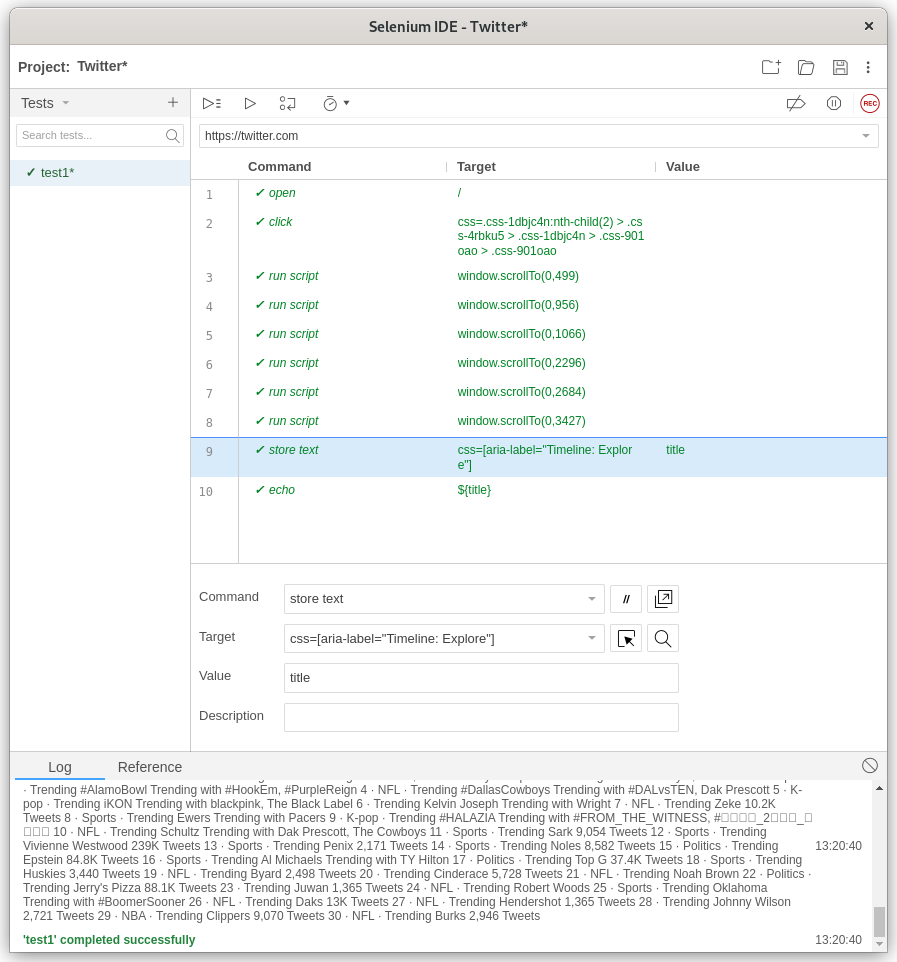897x962 pixels.
Task: Select the click command row
Action: pyautogui.click(x=539, y=236)
